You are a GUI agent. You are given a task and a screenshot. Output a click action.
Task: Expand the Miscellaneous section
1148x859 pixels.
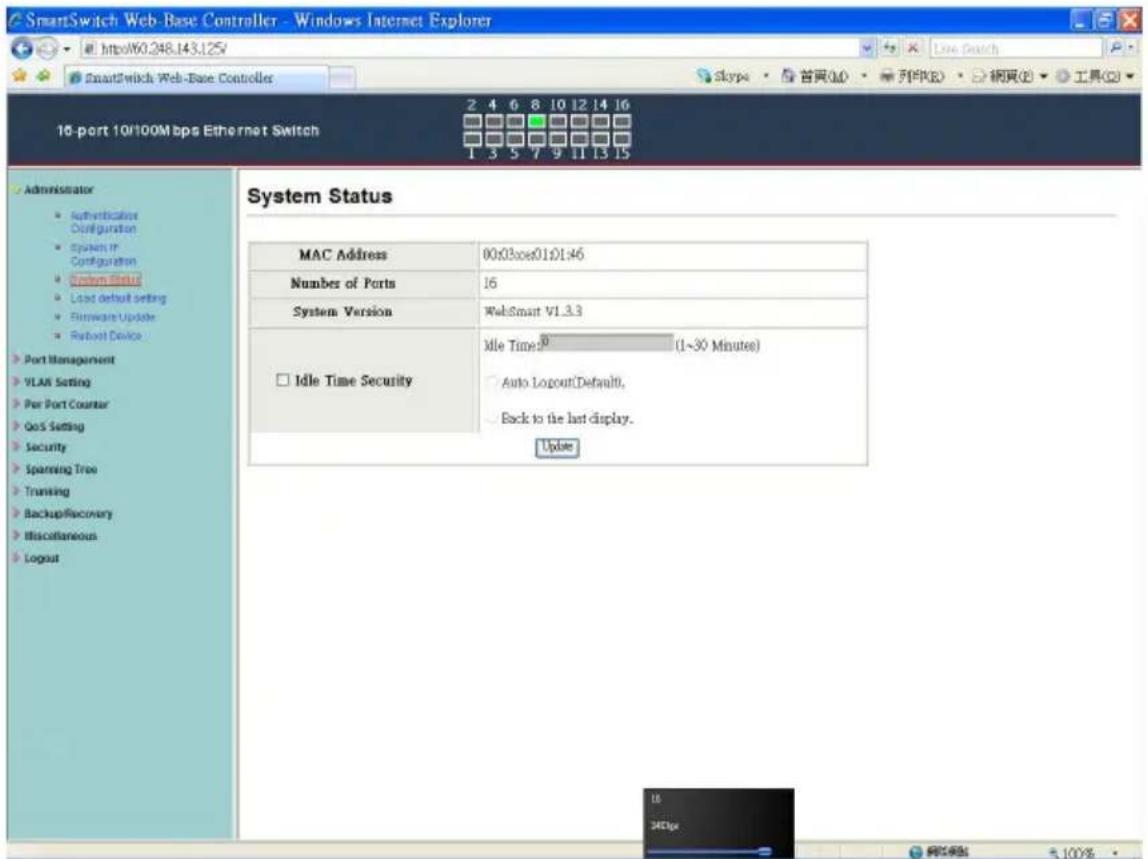pyautogui.click(x=60, y=536)
